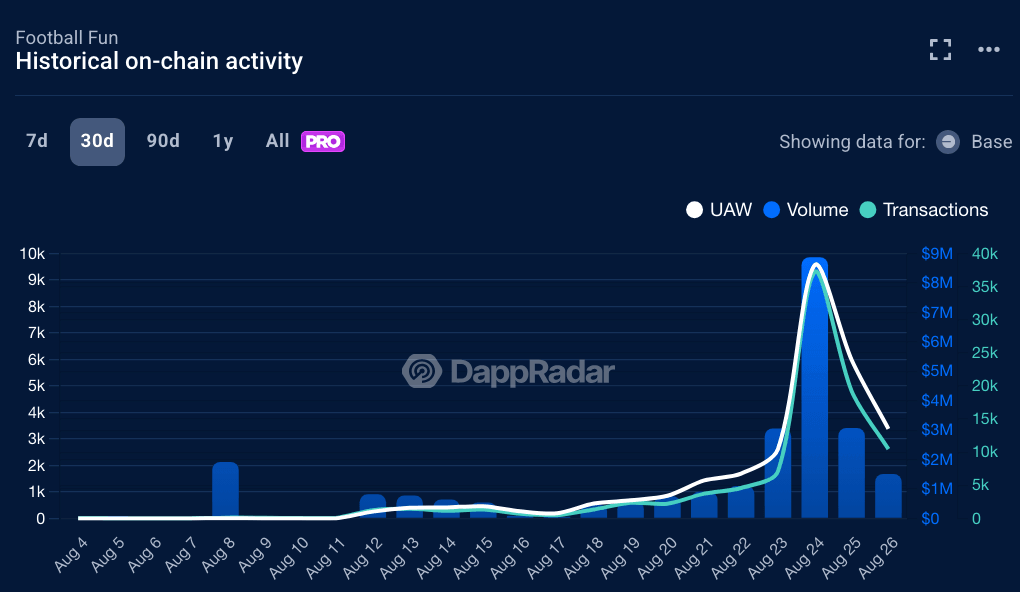
Task: Click the Aug 26 volume bar
Action: tap(888, 496)
